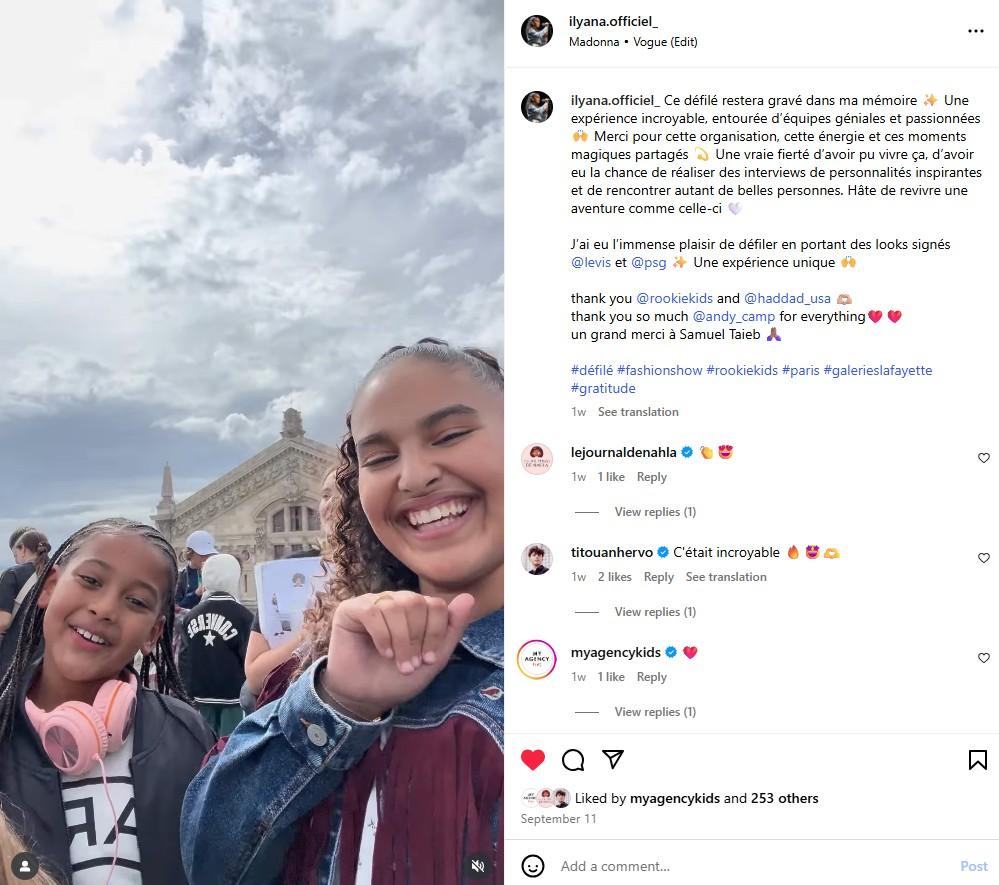Reply to titouanhervo's comment

pyautogui.click(x=658, y=577)
